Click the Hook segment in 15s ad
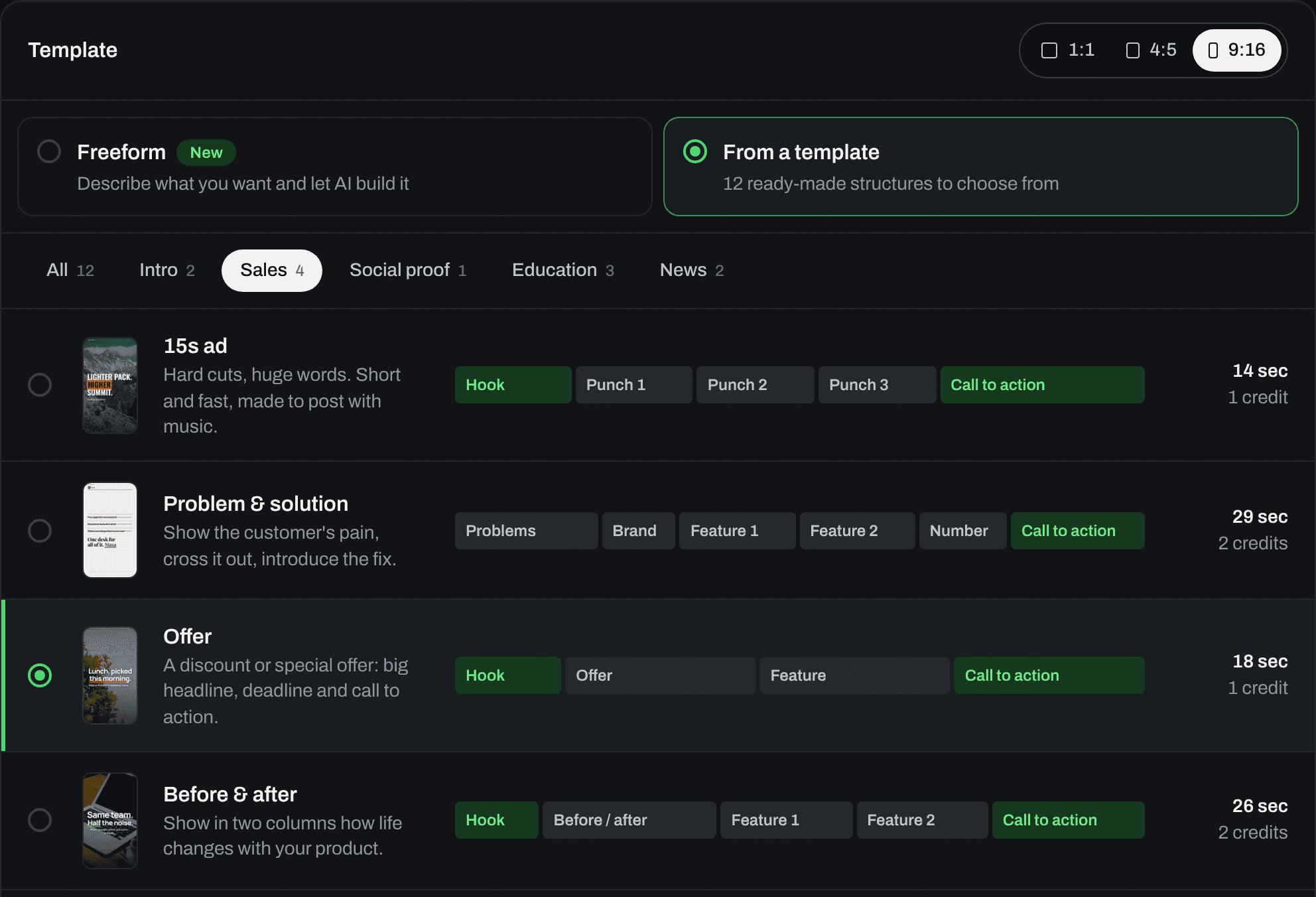This screenshot has height=897, width=1316. [513, 385]
